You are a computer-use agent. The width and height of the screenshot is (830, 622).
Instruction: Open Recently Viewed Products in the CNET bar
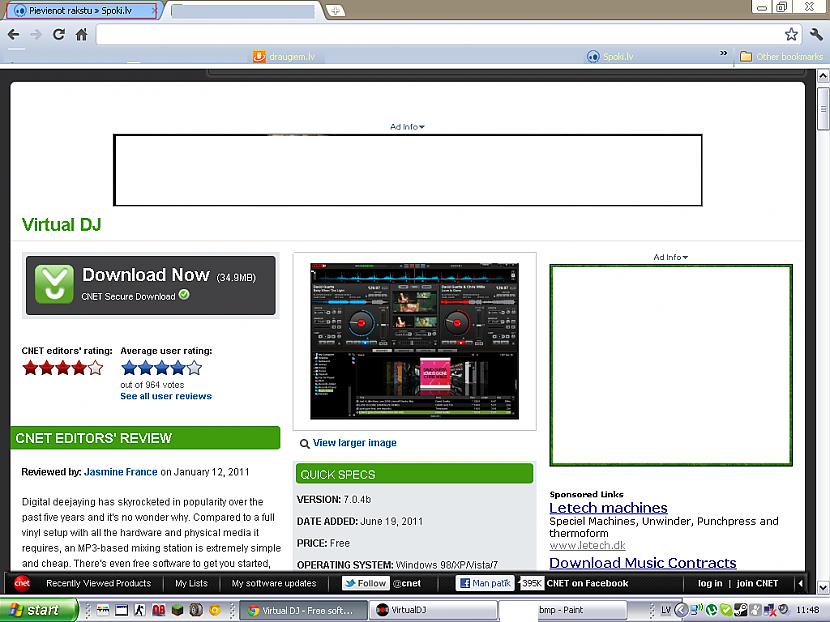tap(98, 583)
